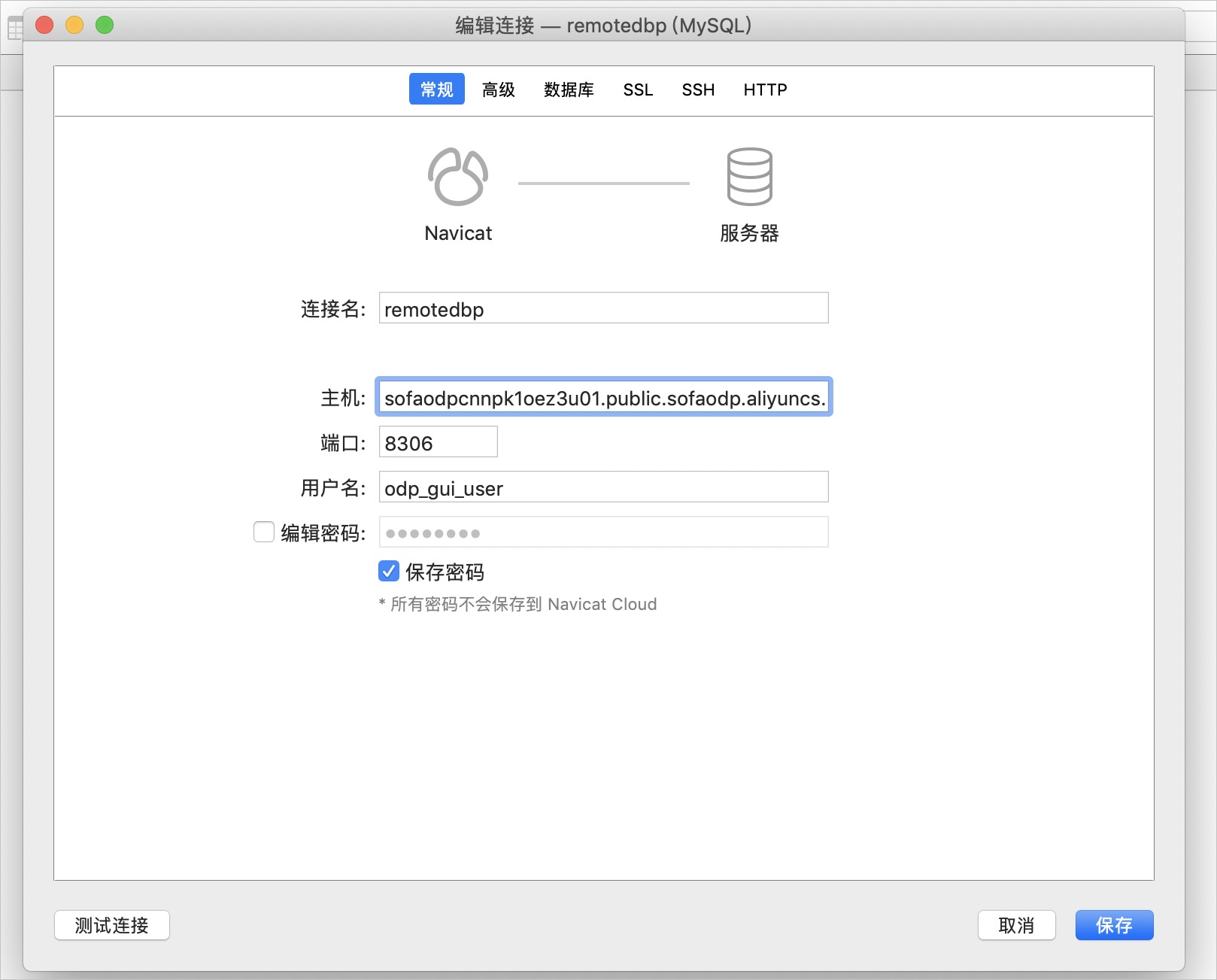The image size is (1217, 980).
Task: Click the 测试连接 button
Action: (x=112, y=925)
